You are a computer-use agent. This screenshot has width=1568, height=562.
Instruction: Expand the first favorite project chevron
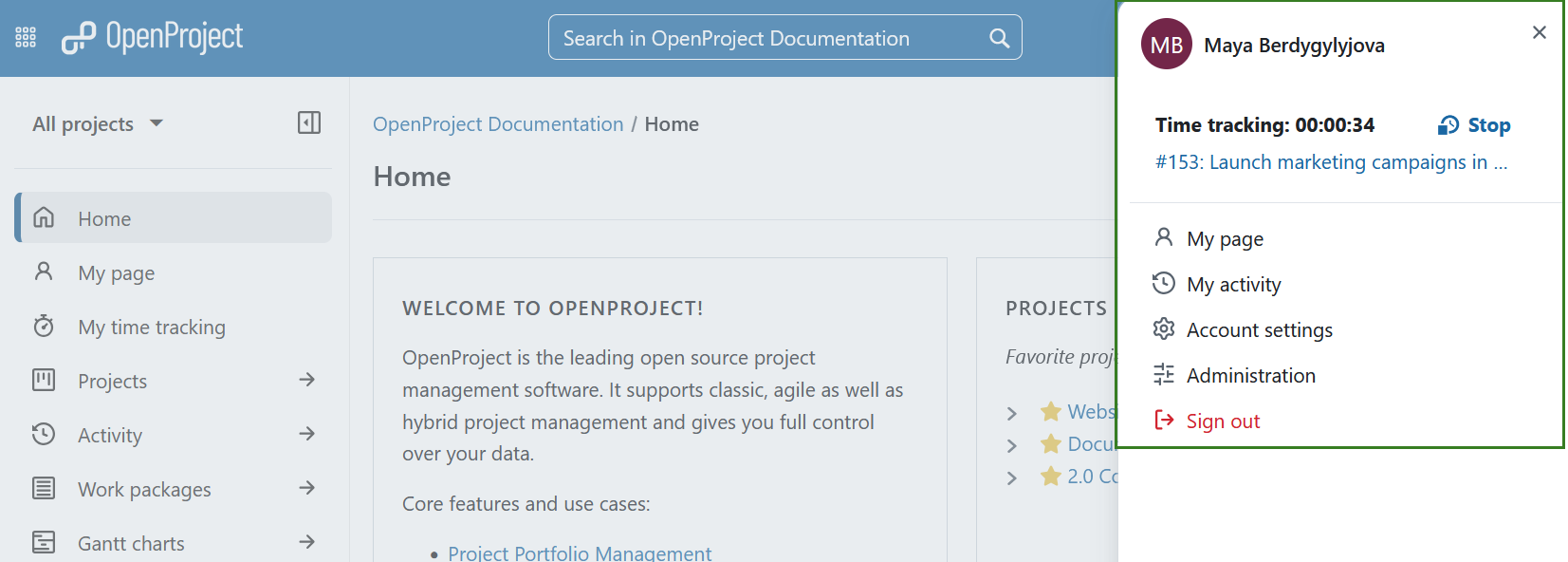(x=1012, y=413)
